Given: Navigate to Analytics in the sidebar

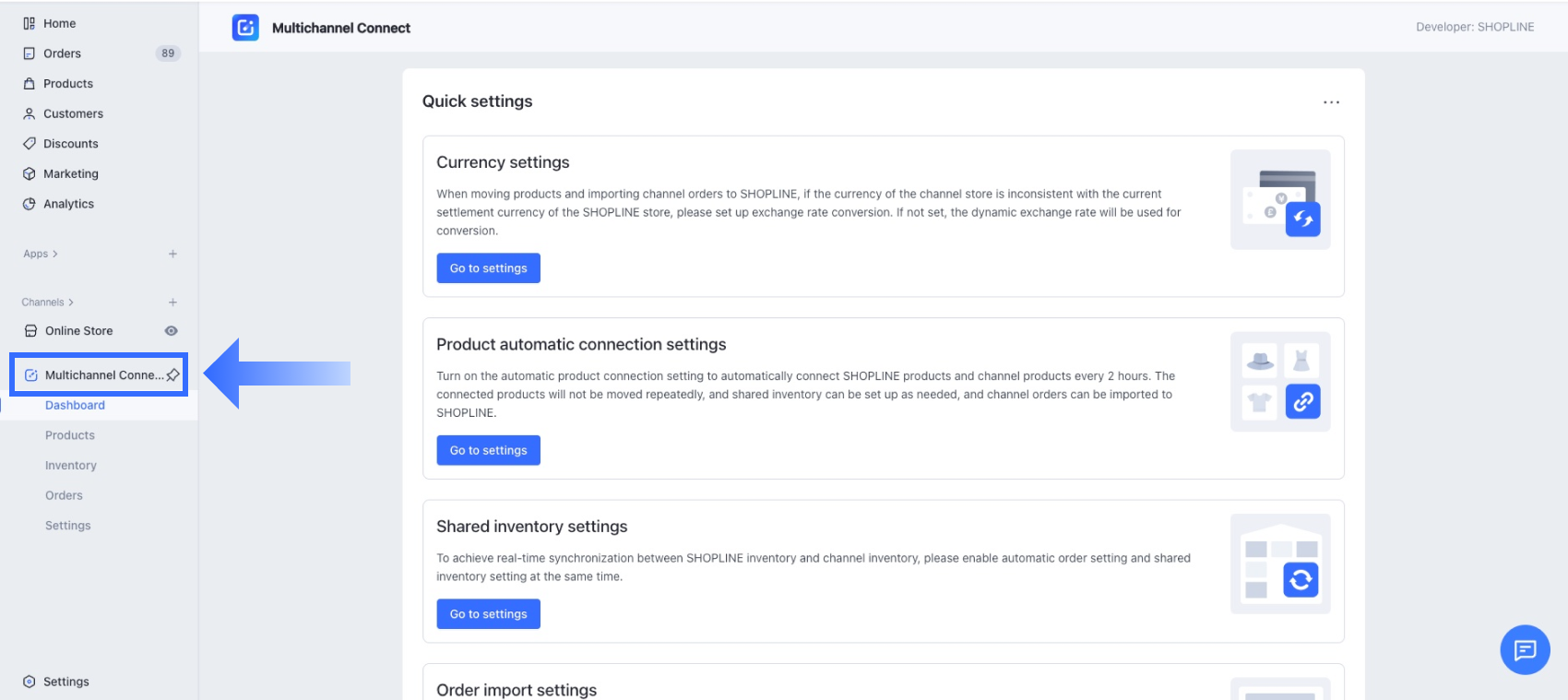Looking at the screenshot, I should (x=68, y=204).
